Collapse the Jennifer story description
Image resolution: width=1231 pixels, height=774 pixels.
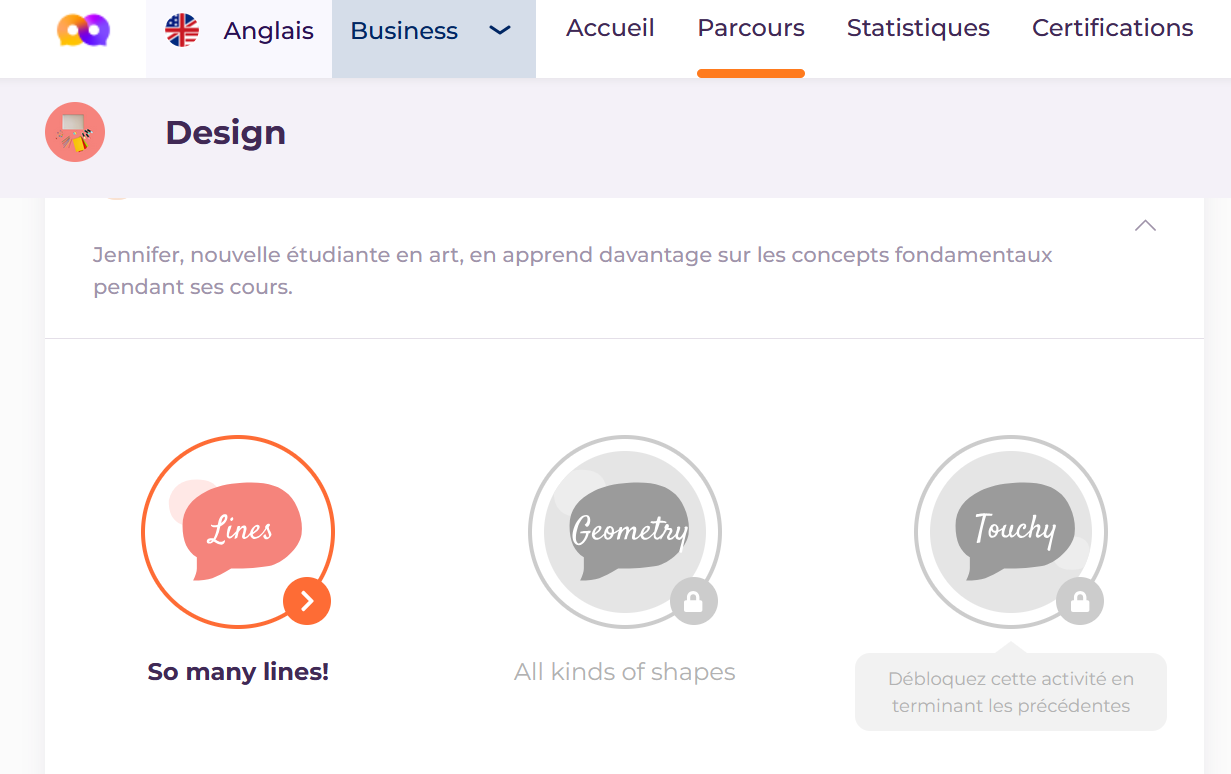point(1145,226)
